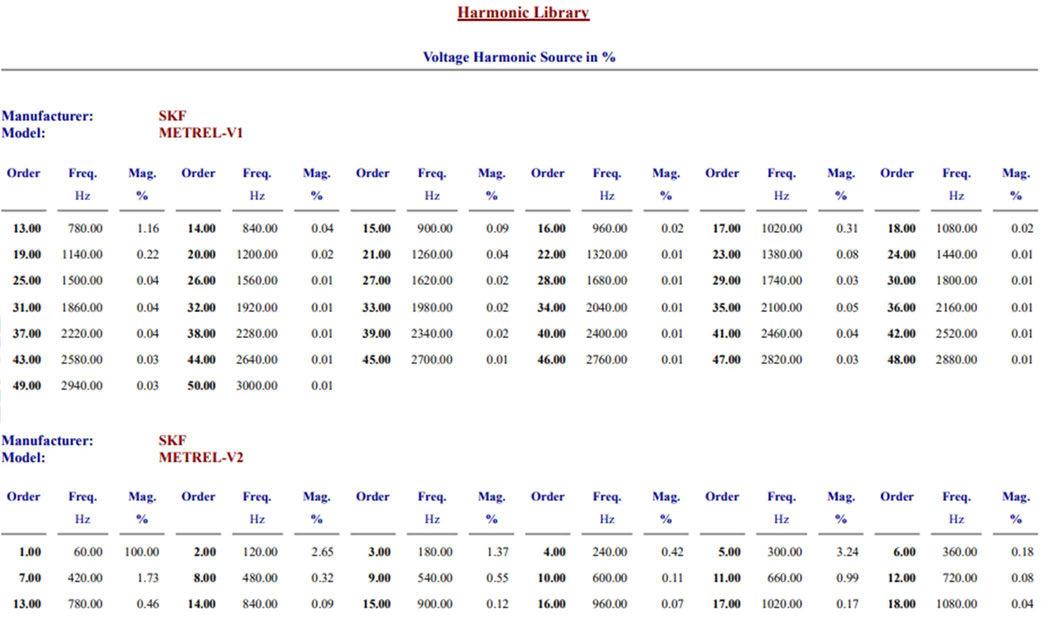Click order 27.00 cell
This screenshot has width=1050, height=618.
click(376, 281)
